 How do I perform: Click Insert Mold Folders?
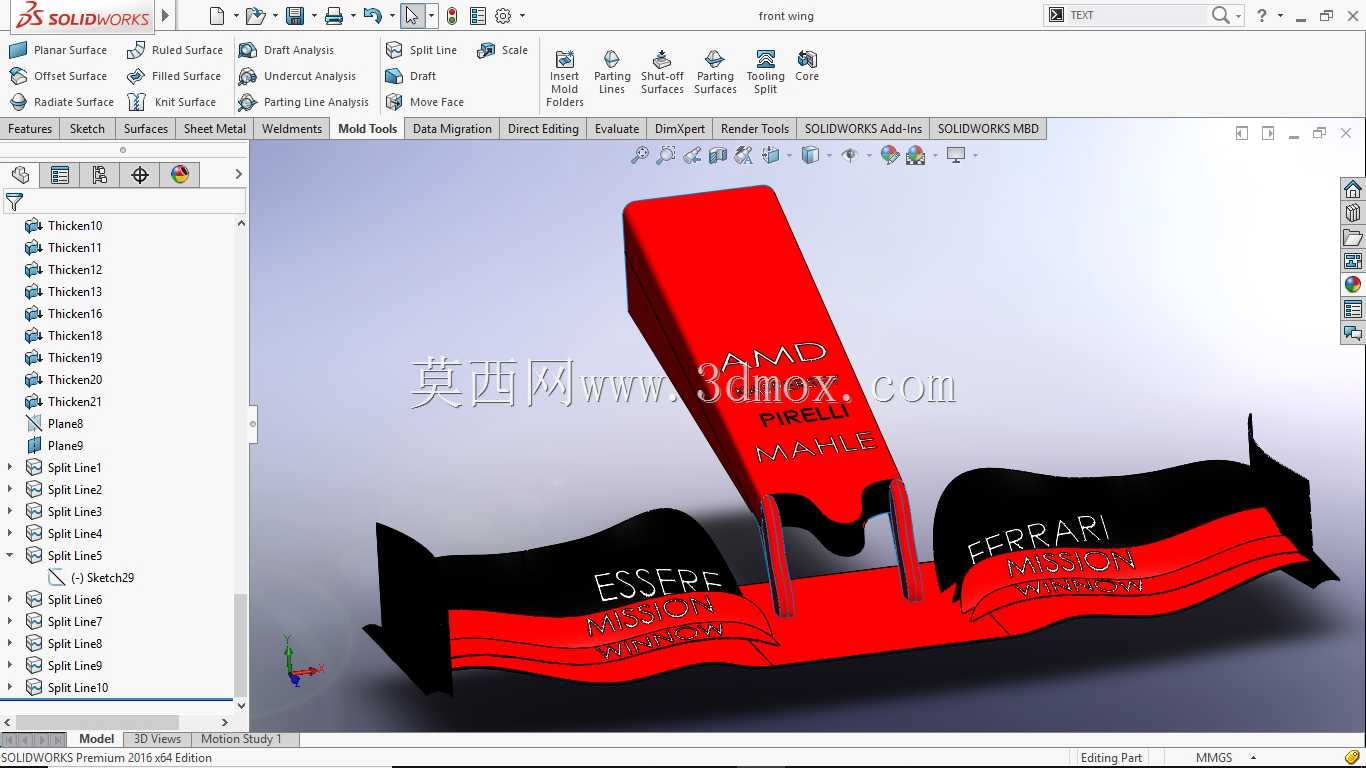click(x=565, y=78)
